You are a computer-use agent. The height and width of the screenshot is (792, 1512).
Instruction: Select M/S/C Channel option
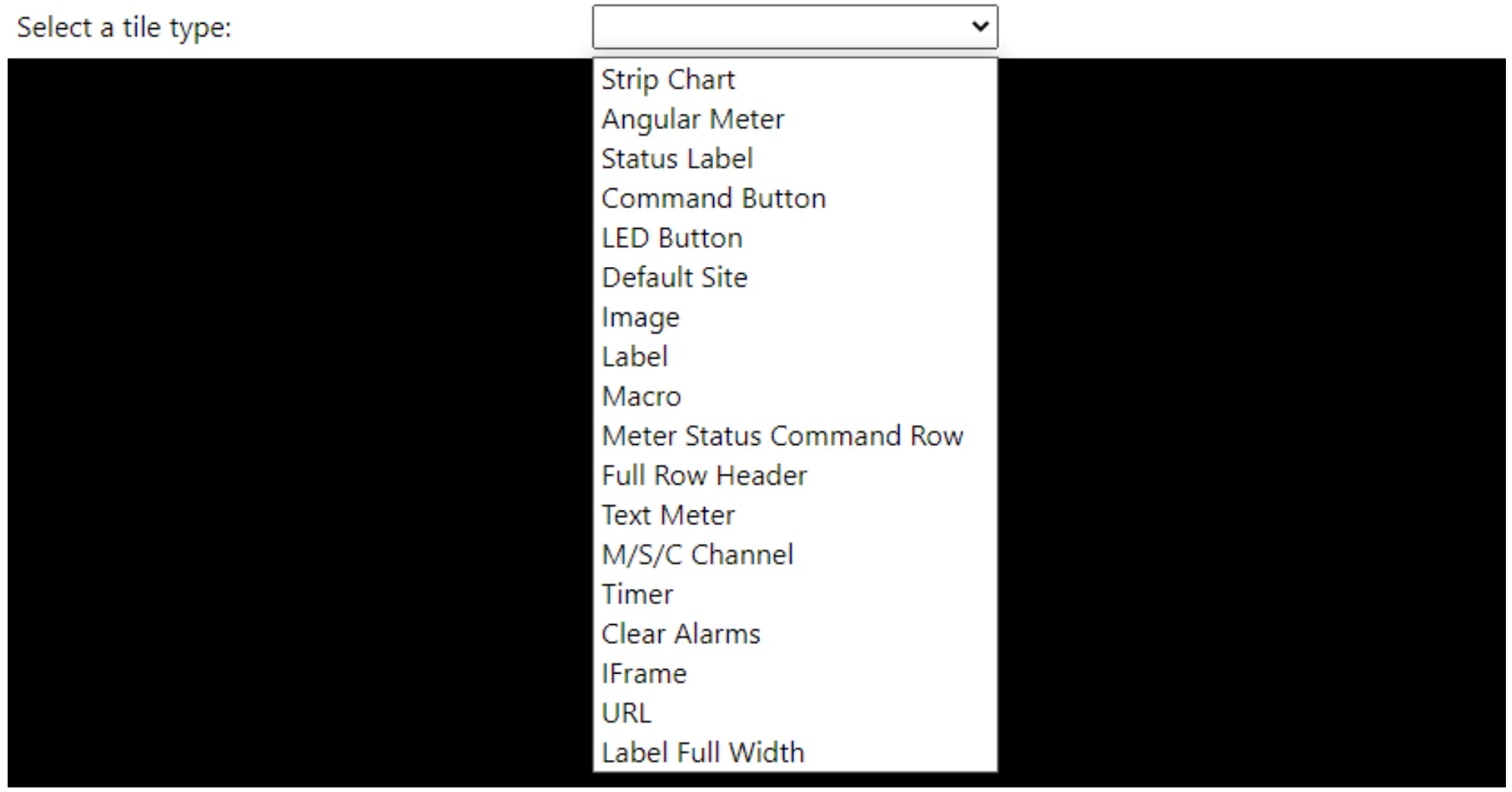(697, 555)
